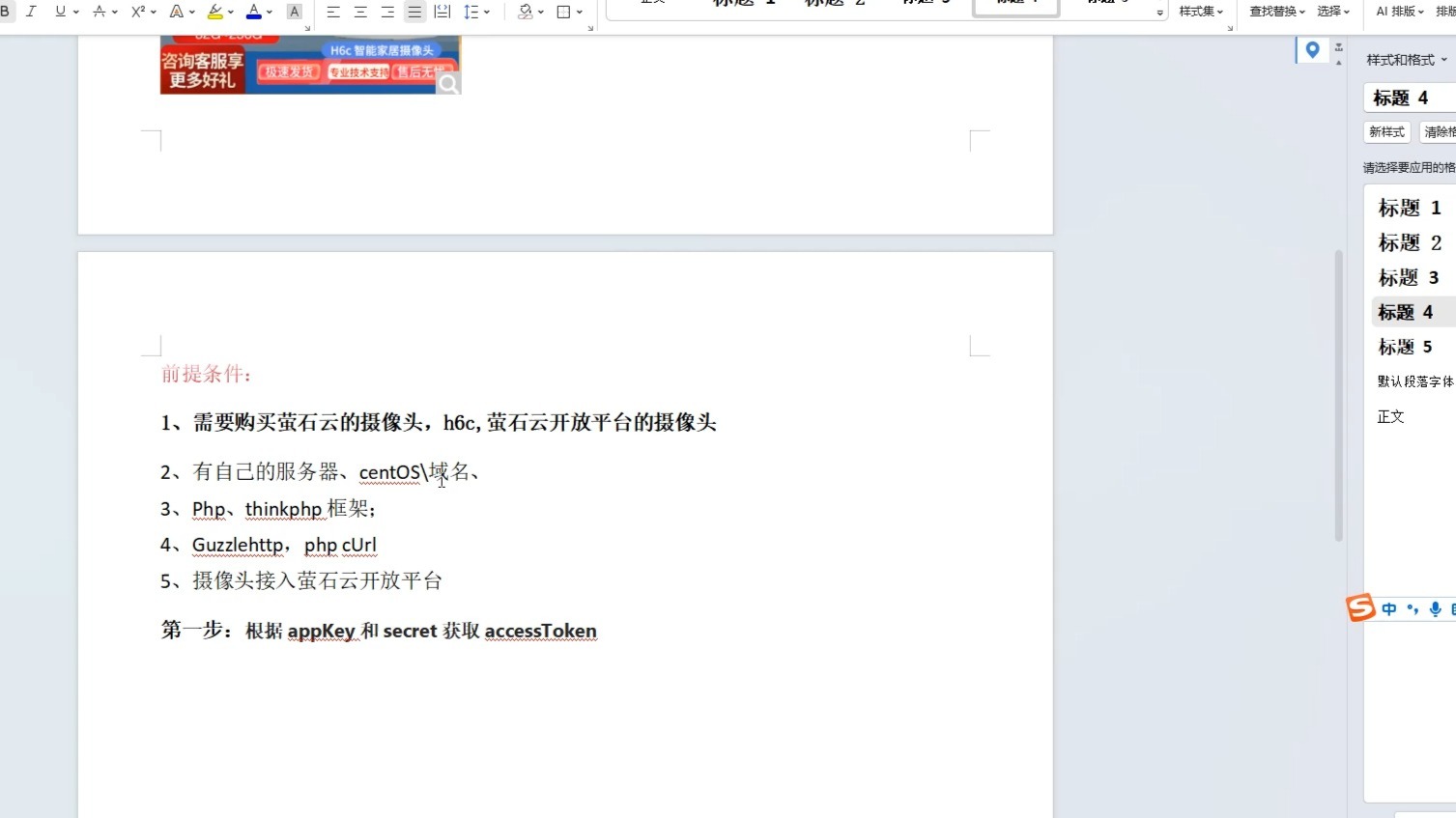Toggle bold formatting

(x=5, y=12)
